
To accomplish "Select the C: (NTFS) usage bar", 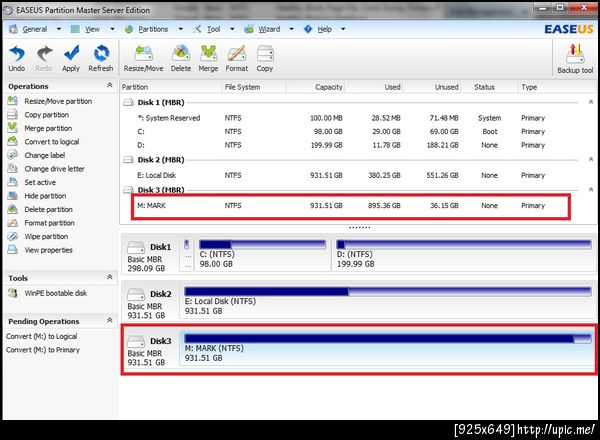I will pos(262,244).
